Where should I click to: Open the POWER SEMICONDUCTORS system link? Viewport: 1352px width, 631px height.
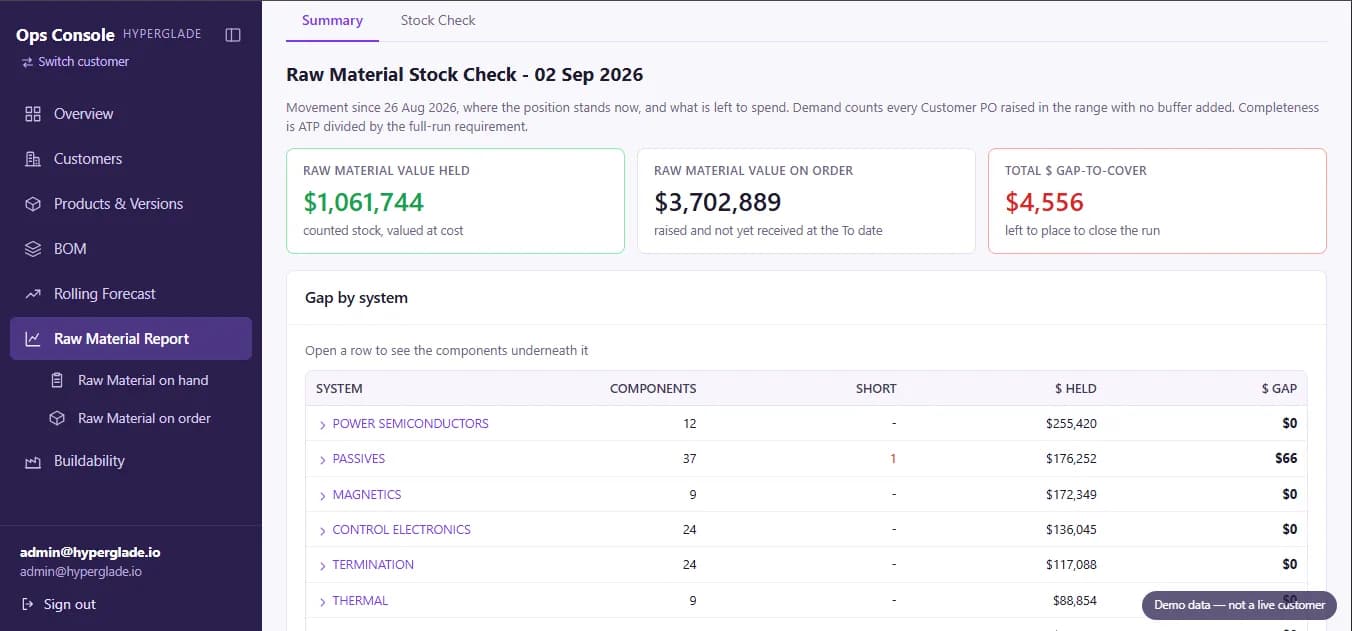point(410,424)
